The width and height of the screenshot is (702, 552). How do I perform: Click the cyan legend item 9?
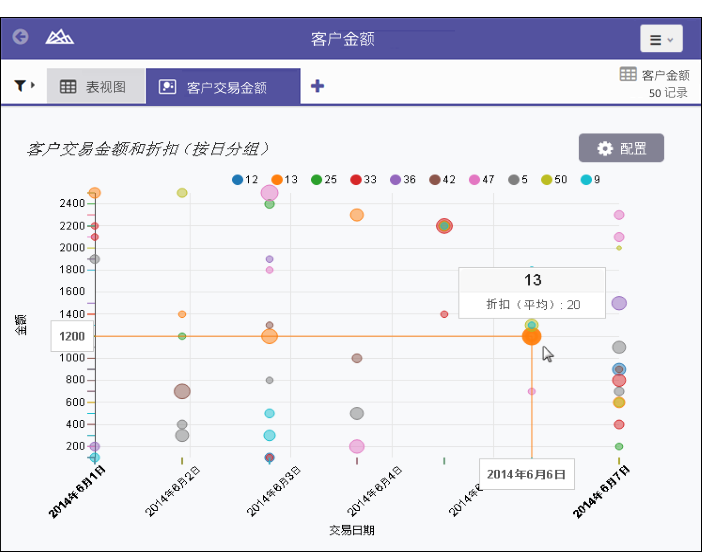coord(590,180)
